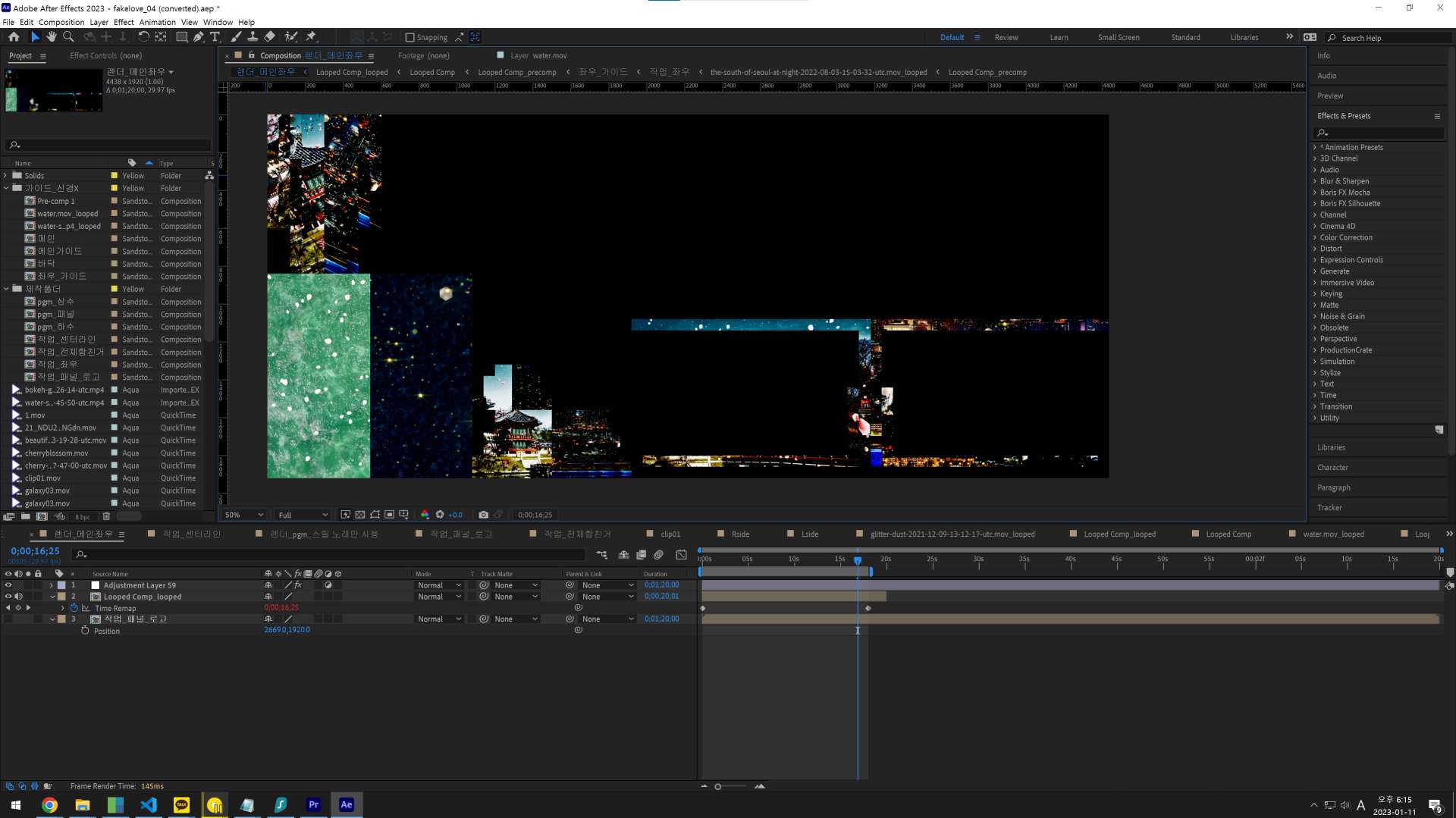Click the Home icon in the toolbar
Image resolution: width=1456 pixels, height=818 pixels.
14,36
